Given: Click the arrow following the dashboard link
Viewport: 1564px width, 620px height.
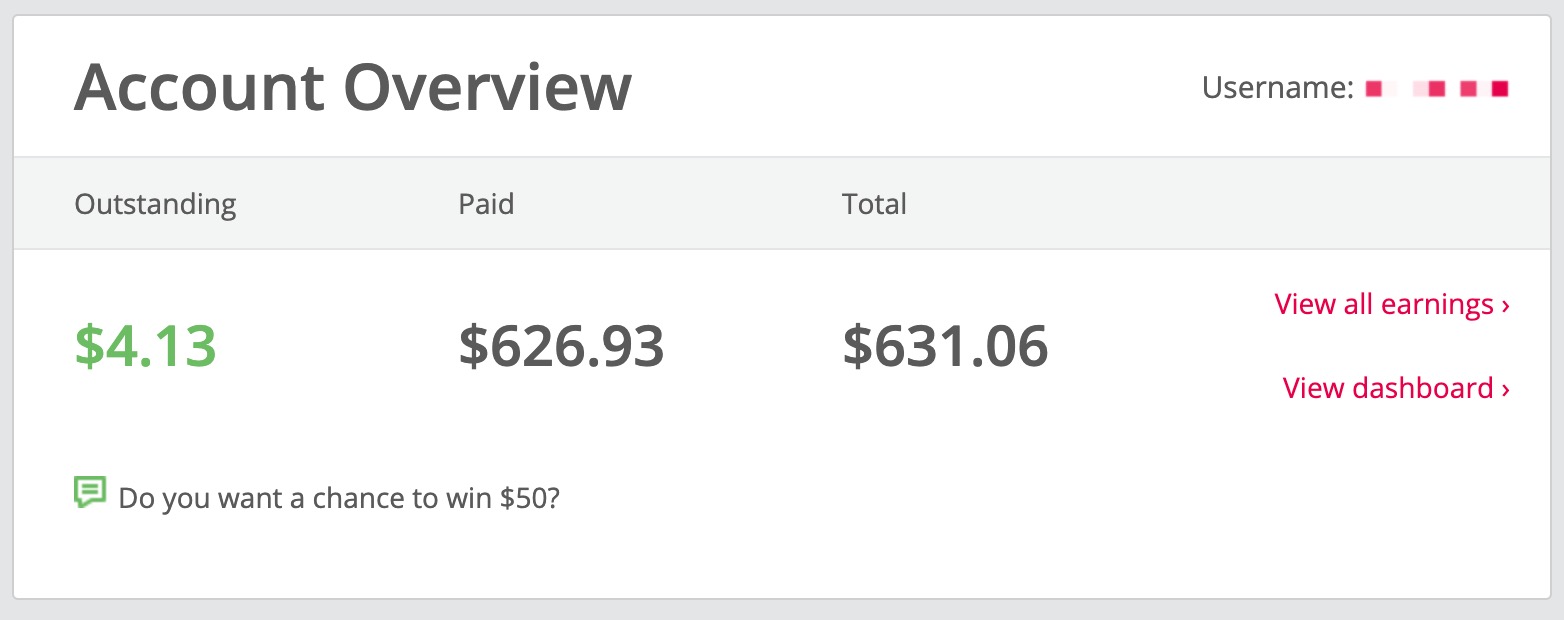Looking at the screenshot, I should (1505, 389).
